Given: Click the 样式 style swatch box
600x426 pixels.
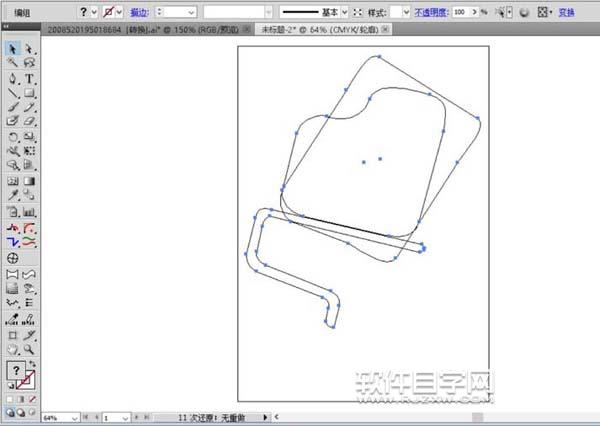Looking at the screenshot, I should tap(396, 13).
